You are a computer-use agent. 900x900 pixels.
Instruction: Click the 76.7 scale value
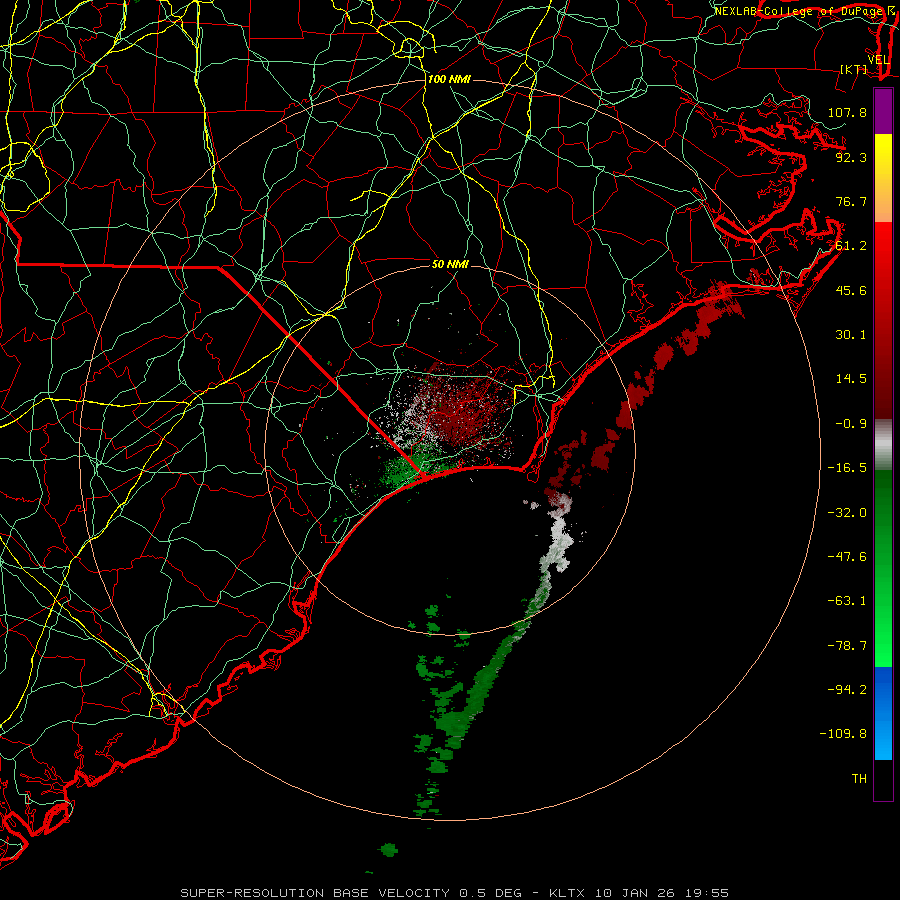coord(851,201)
